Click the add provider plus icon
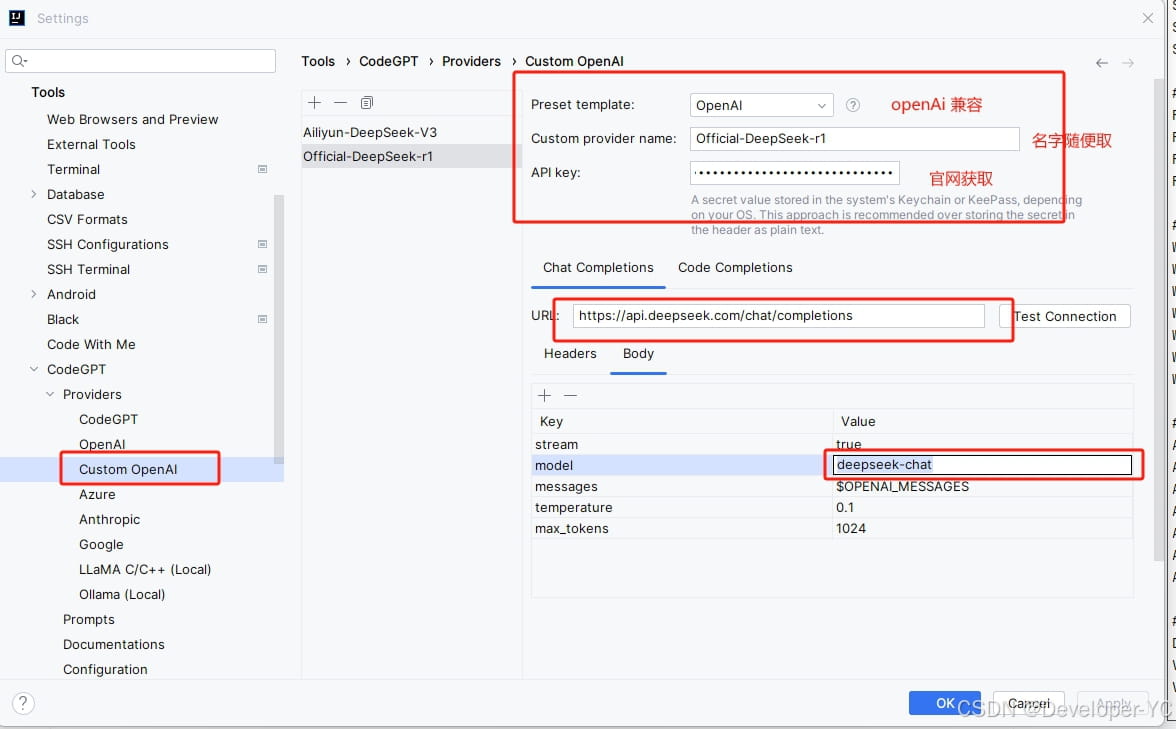This screenshot has height=729, width=1176. [x=314, y=103]
